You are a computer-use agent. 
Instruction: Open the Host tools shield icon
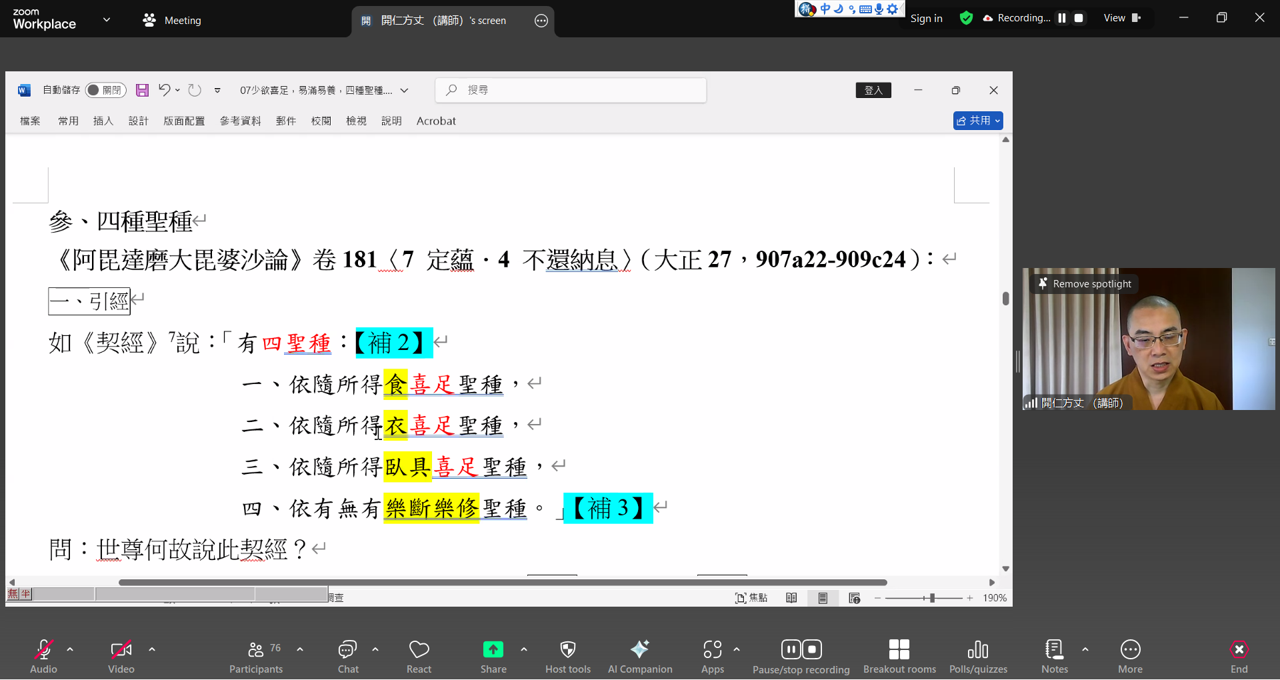(568, 650)
